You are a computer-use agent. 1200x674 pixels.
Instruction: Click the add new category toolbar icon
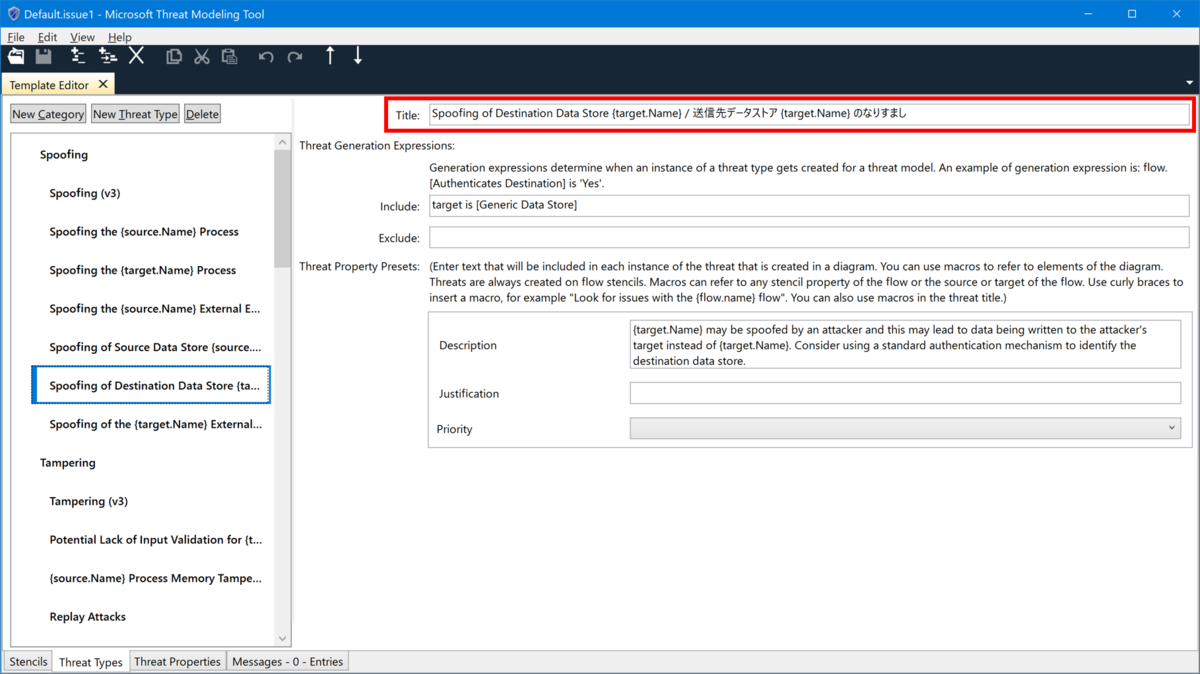tap(77, 56)
